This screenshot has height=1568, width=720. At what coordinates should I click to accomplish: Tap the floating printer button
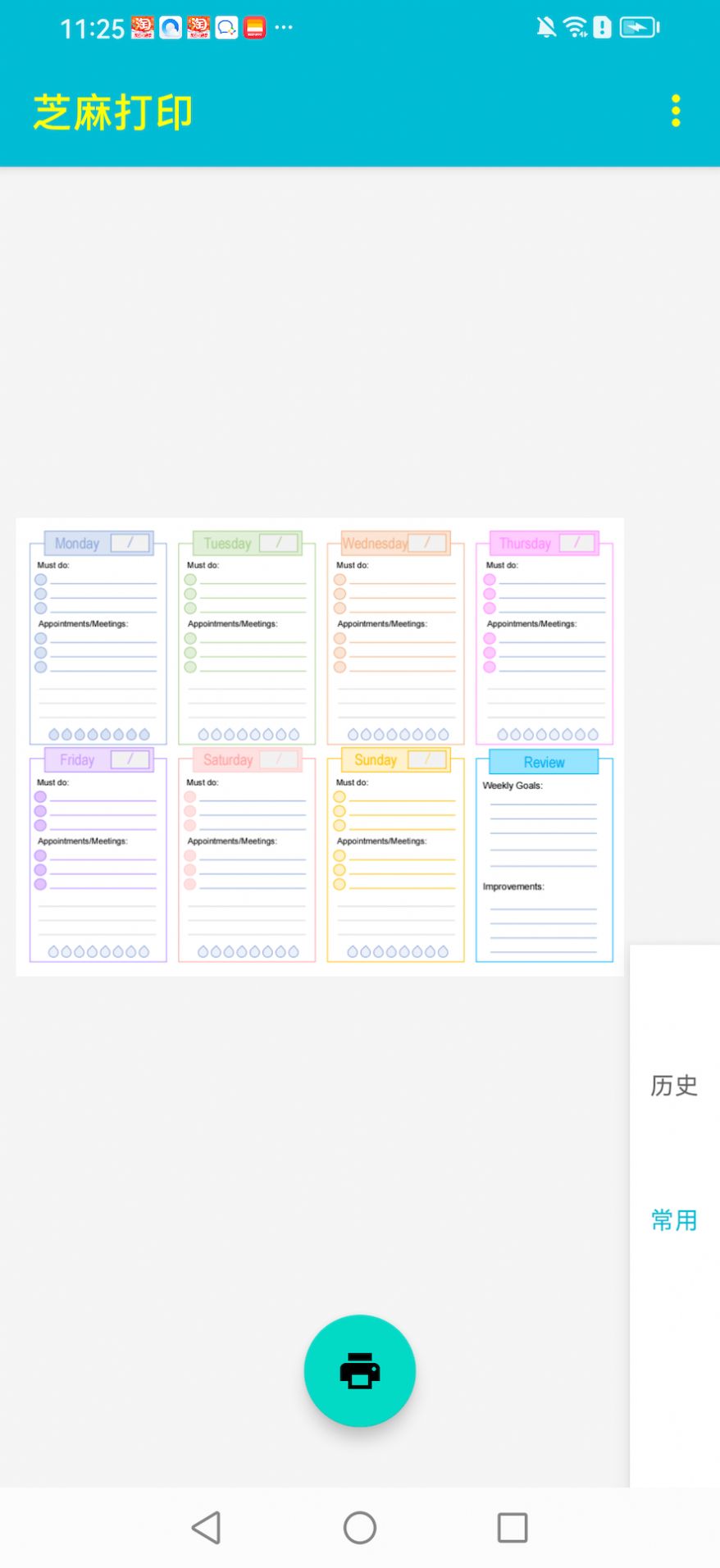360,1370
